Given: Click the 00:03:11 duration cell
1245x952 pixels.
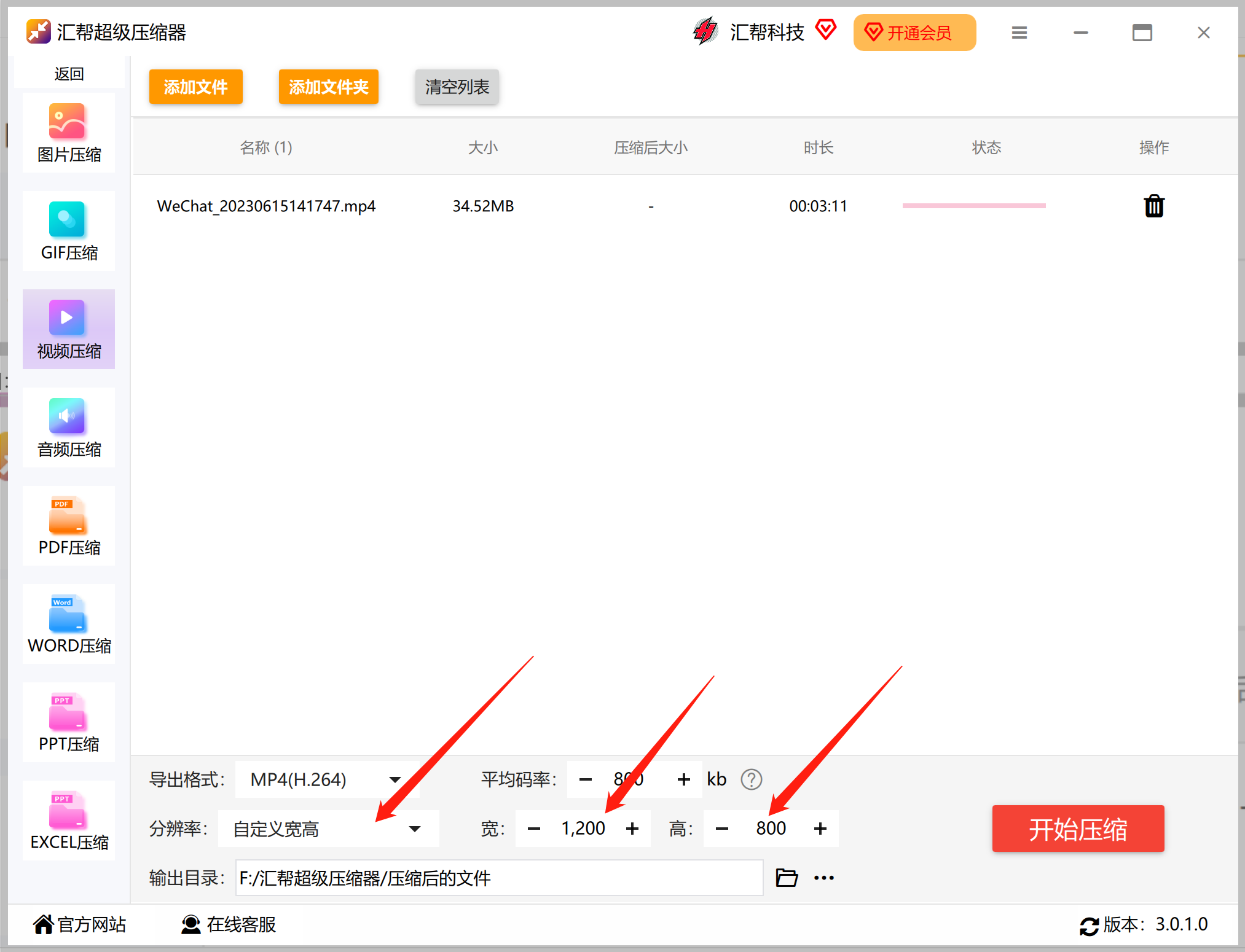Looking at the screenshot, I should coord(819,206).
